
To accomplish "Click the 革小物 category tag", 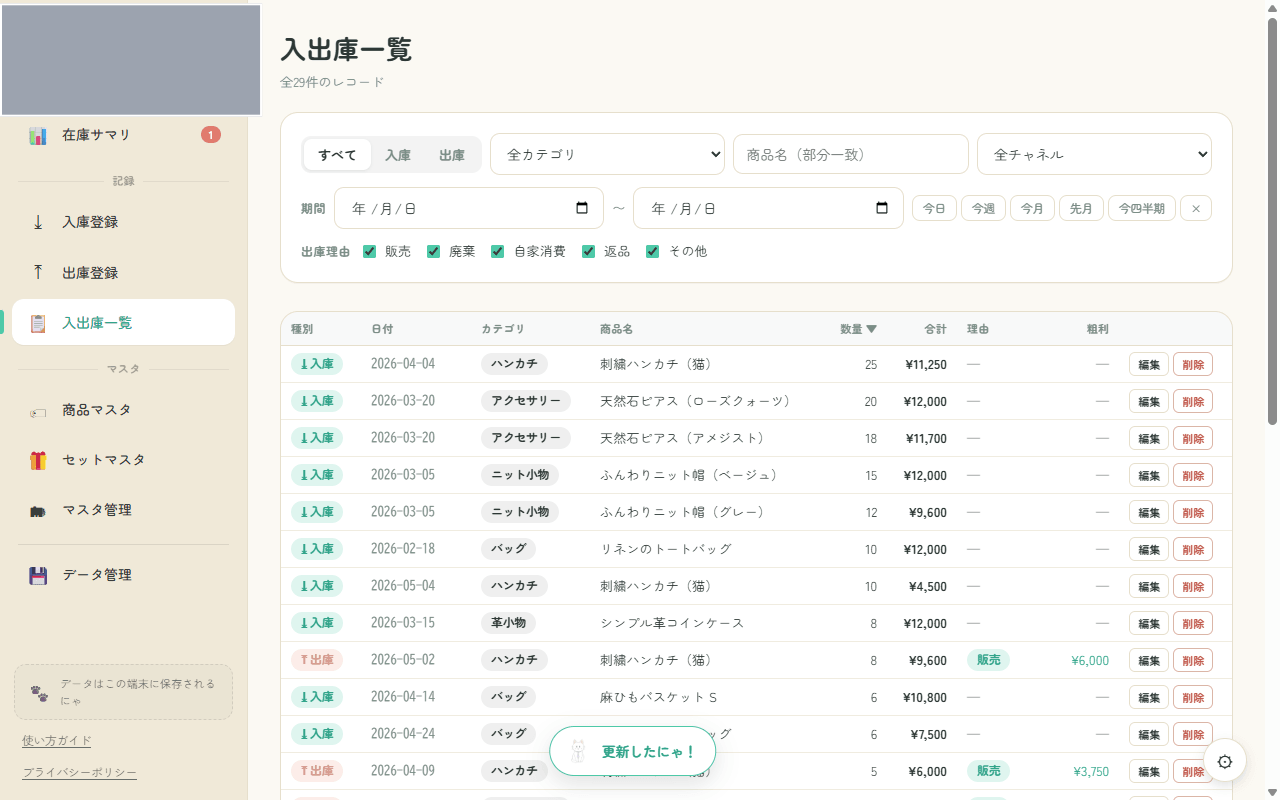I will click(x=508, y=623).
